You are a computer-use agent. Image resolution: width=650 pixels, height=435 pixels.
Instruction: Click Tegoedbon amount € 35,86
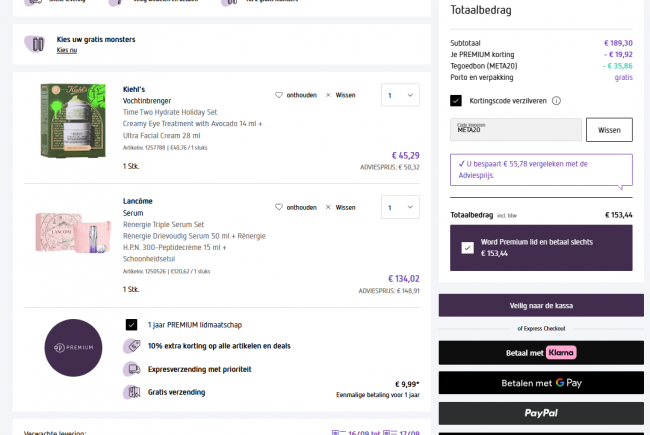618,66
